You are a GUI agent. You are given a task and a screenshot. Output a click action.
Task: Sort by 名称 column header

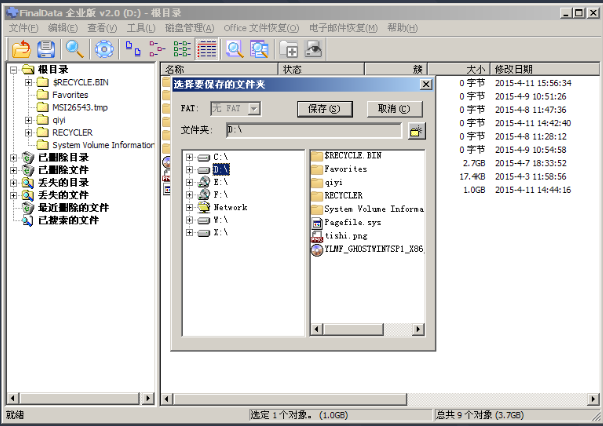pos(219,70)
